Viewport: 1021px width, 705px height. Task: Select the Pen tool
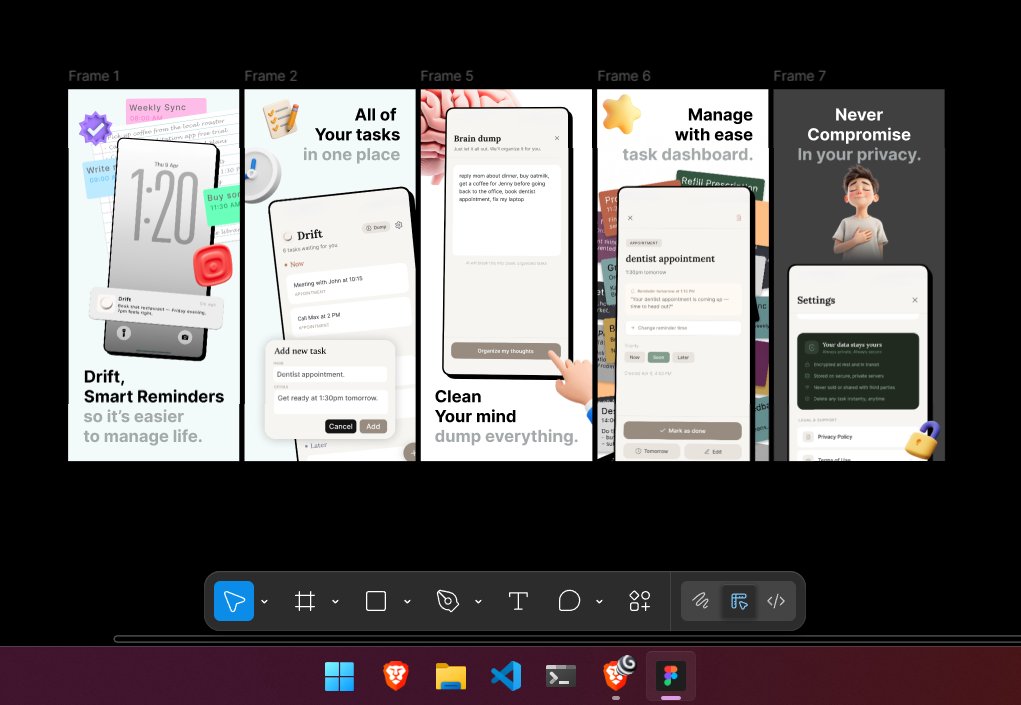tap(447, 601)
